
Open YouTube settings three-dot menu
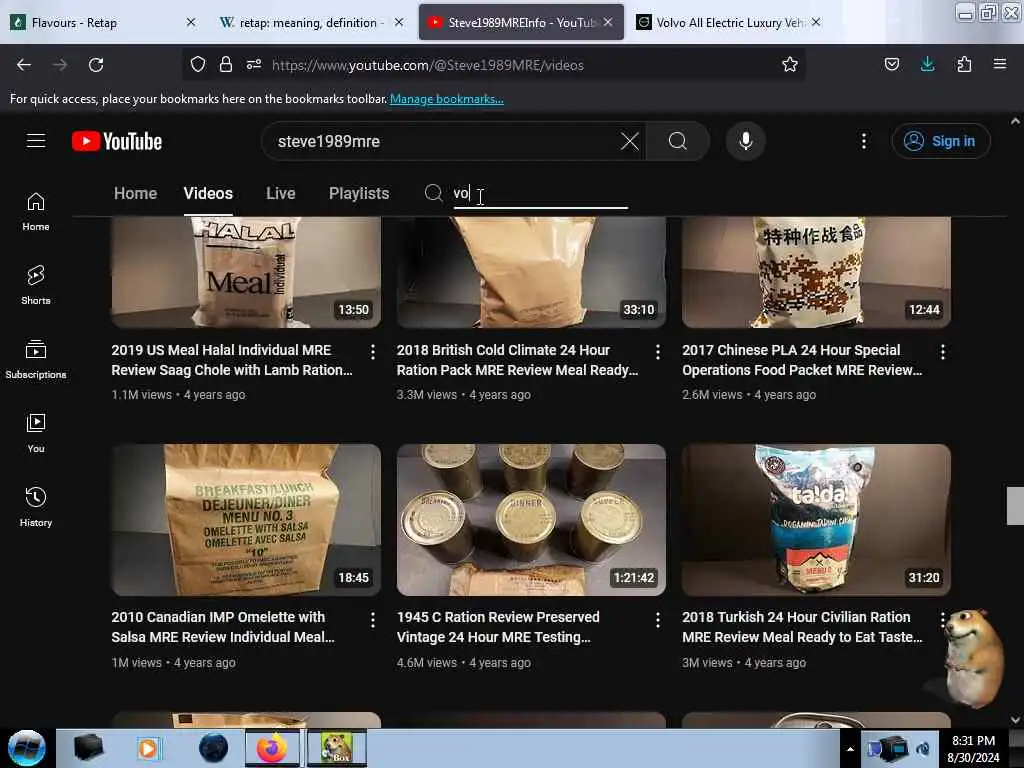(x=863, y=141)
